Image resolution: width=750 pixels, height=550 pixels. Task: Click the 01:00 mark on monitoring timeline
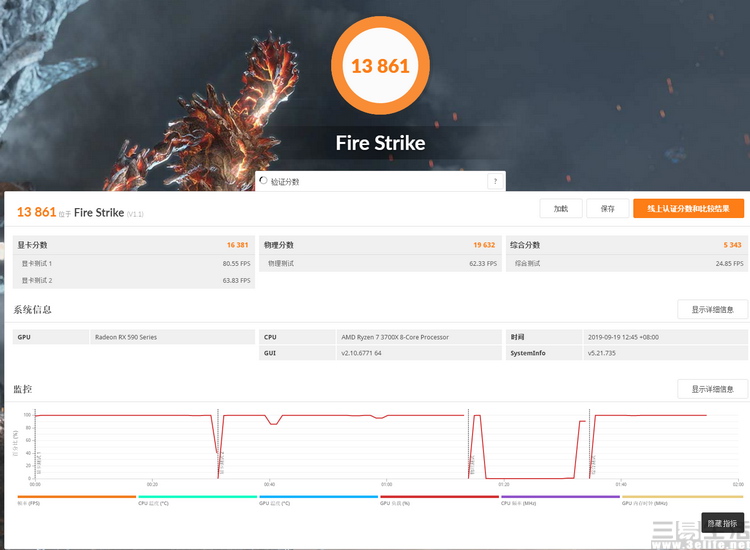pos(386,484)
